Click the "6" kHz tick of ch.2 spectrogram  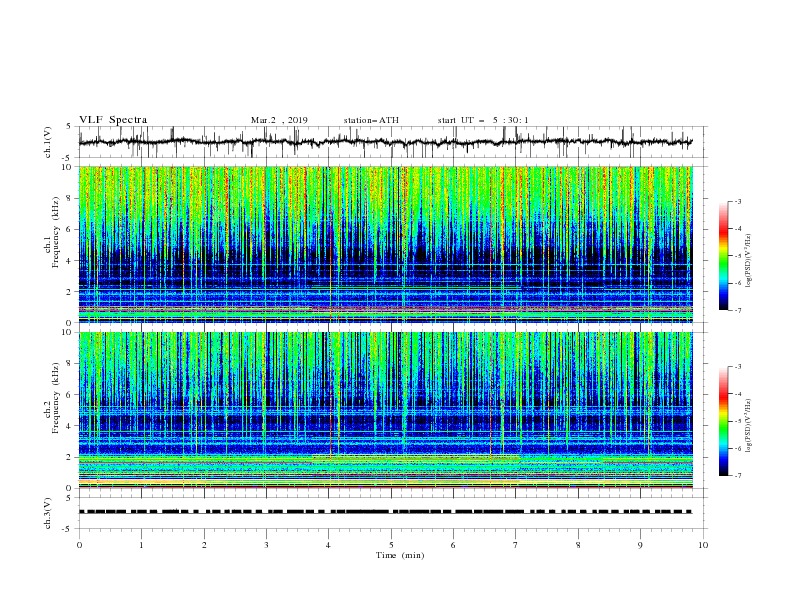[x=71, y=395]
